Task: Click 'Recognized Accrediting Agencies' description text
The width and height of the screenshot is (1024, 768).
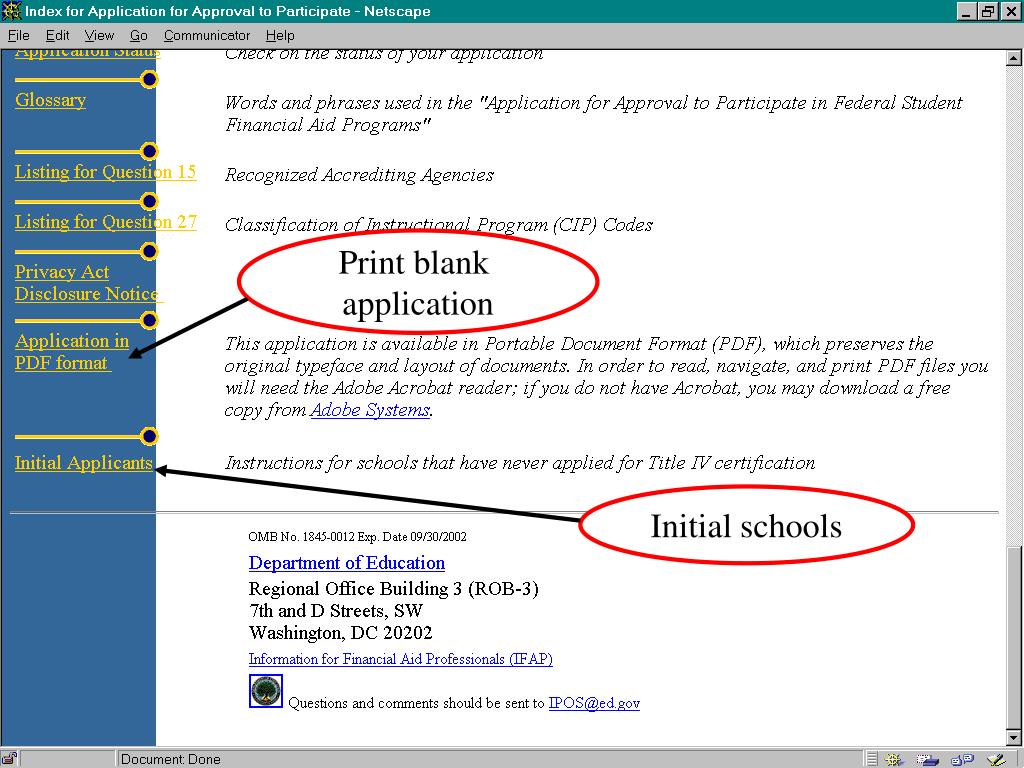Action: (x=359, y=175)
